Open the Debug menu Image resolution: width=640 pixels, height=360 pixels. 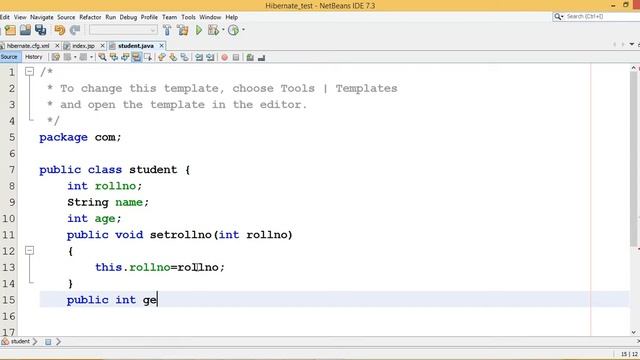tap(128, 17)
